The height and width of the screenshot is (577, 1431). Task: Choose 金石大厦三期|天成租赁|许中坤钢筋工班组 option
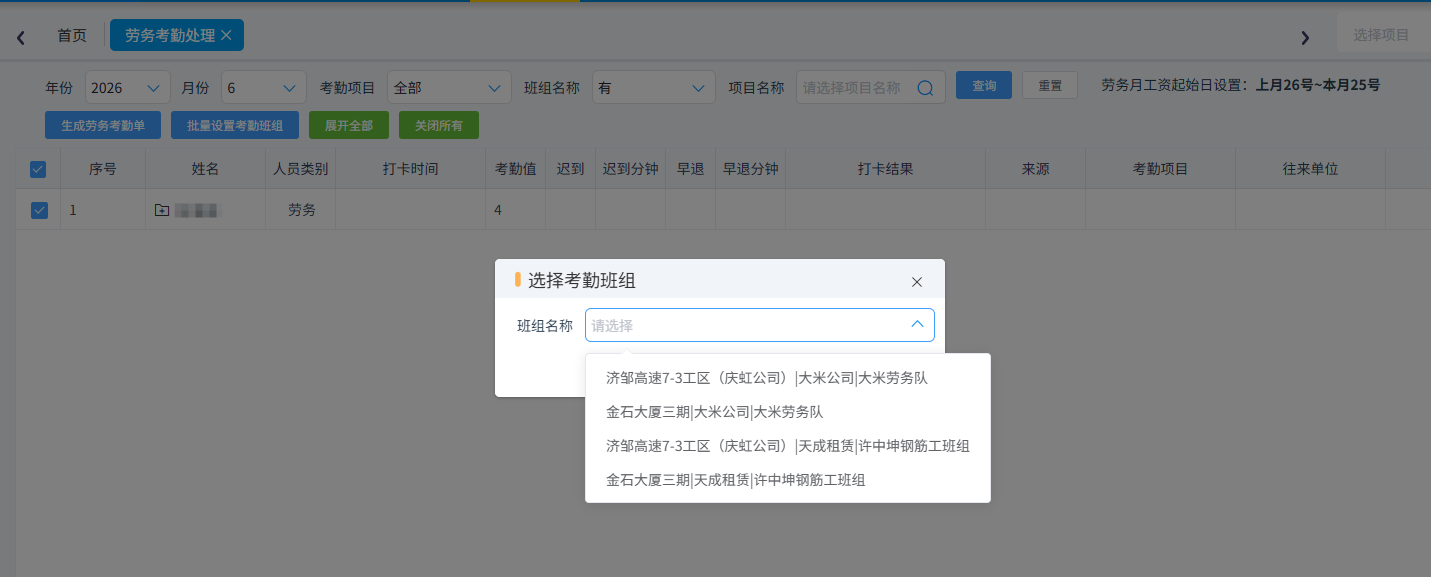coord(788,480)
